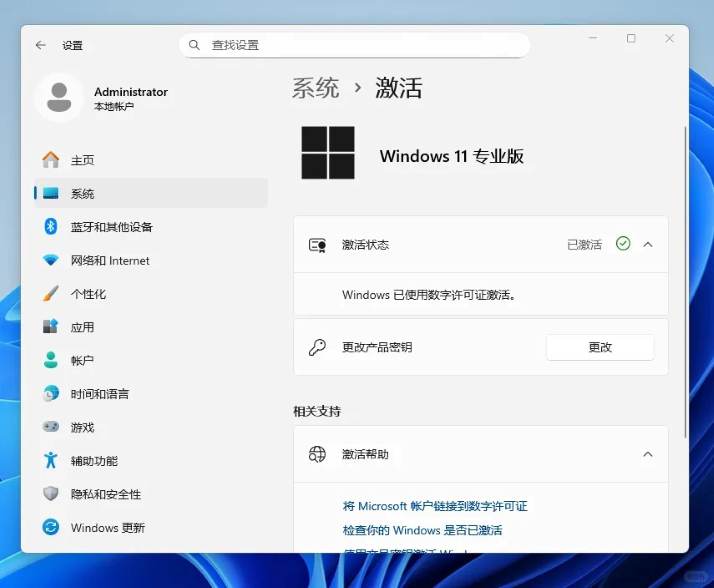Image resolution: width=714 pixels, height=588 pixels.
Task: Click the 系统 monitor icon
Action: tap(51, 193)
